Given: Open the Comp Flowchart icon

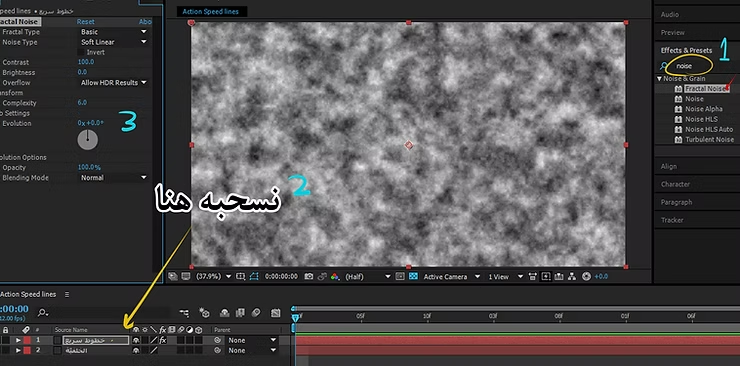Looking at the screenshot, I should tap(572, 276).
